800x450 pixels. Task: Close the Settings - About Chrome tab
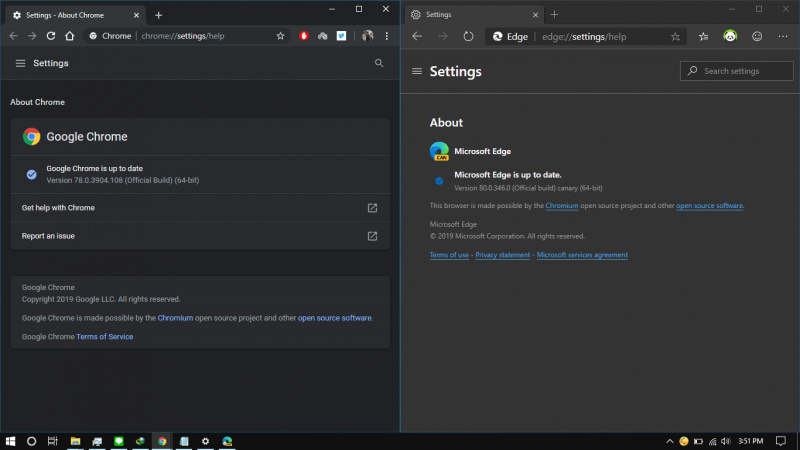coord(136,15)
